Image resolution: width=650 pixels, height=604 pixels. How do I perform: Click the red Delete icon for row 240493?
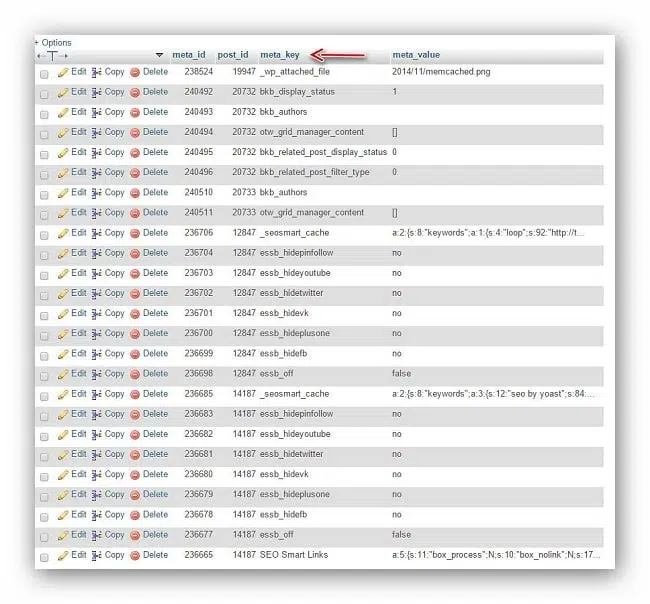click(135, 113)
